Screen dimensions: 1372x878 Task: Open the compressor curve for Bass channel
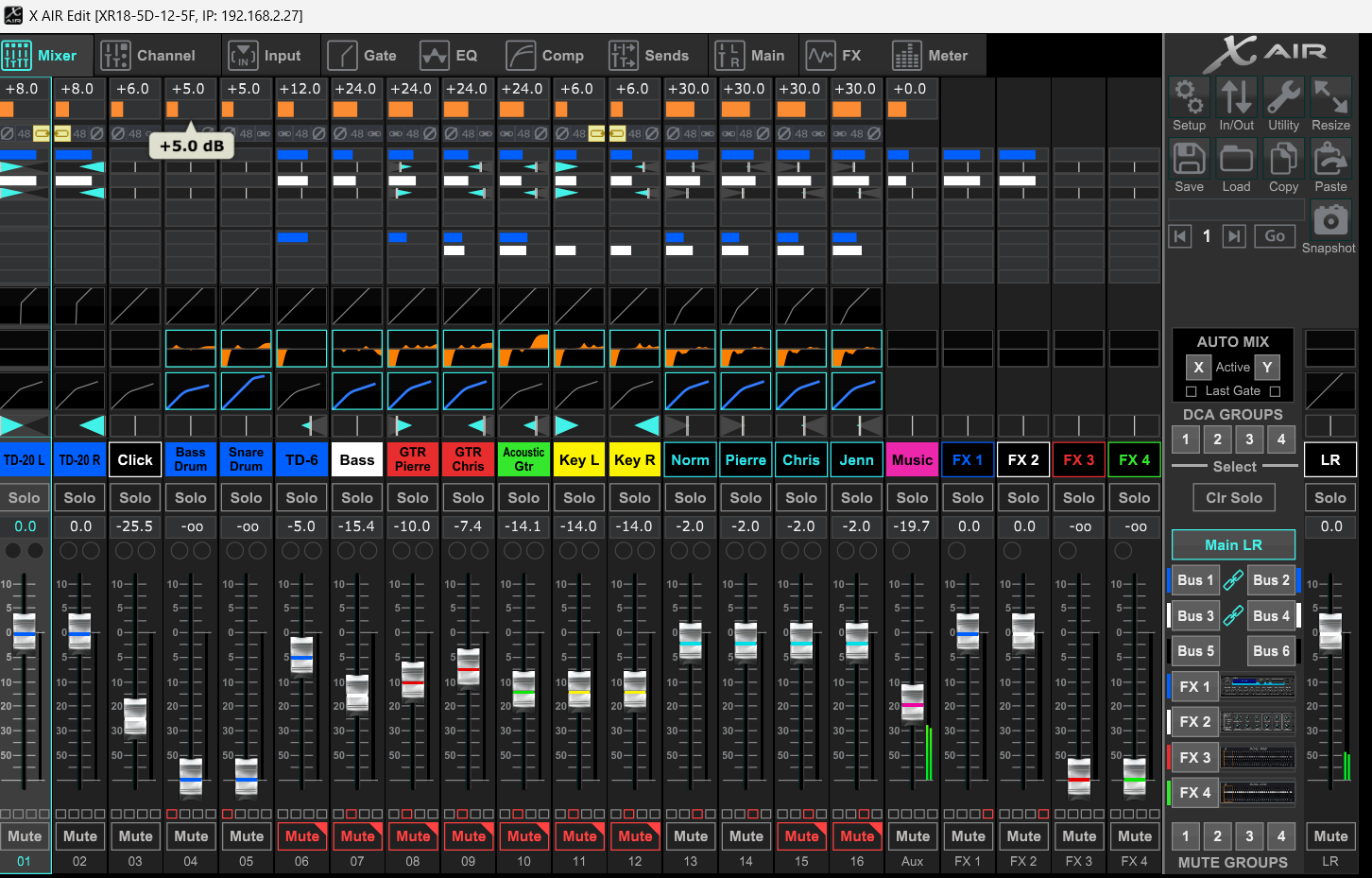coord(357,391)
